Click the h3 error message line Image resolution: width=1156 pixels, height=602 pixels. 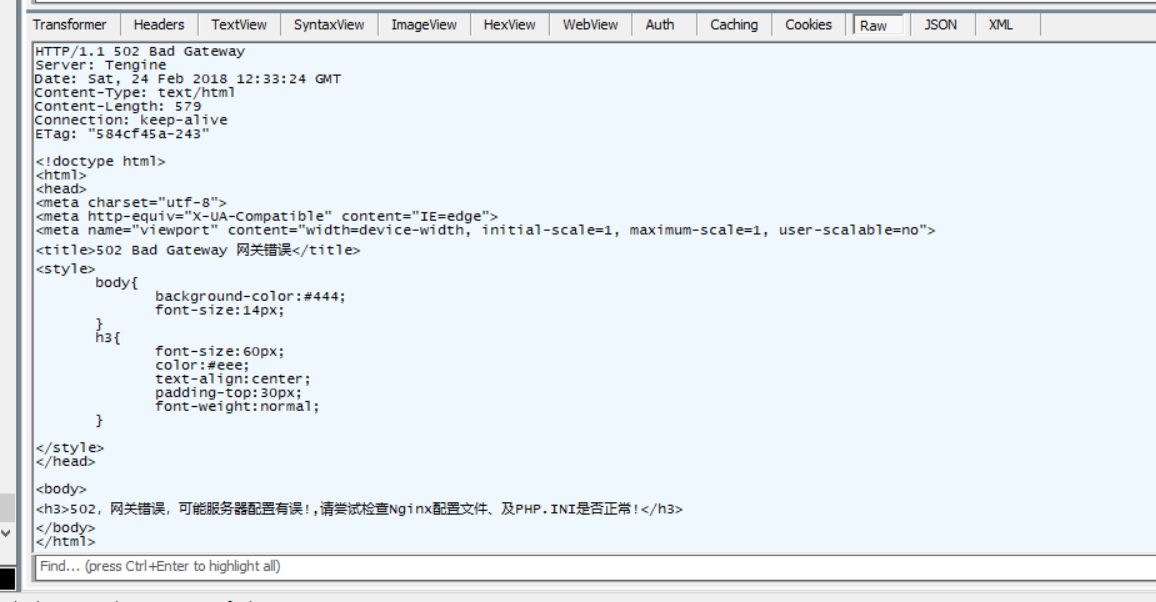(360, 509)
